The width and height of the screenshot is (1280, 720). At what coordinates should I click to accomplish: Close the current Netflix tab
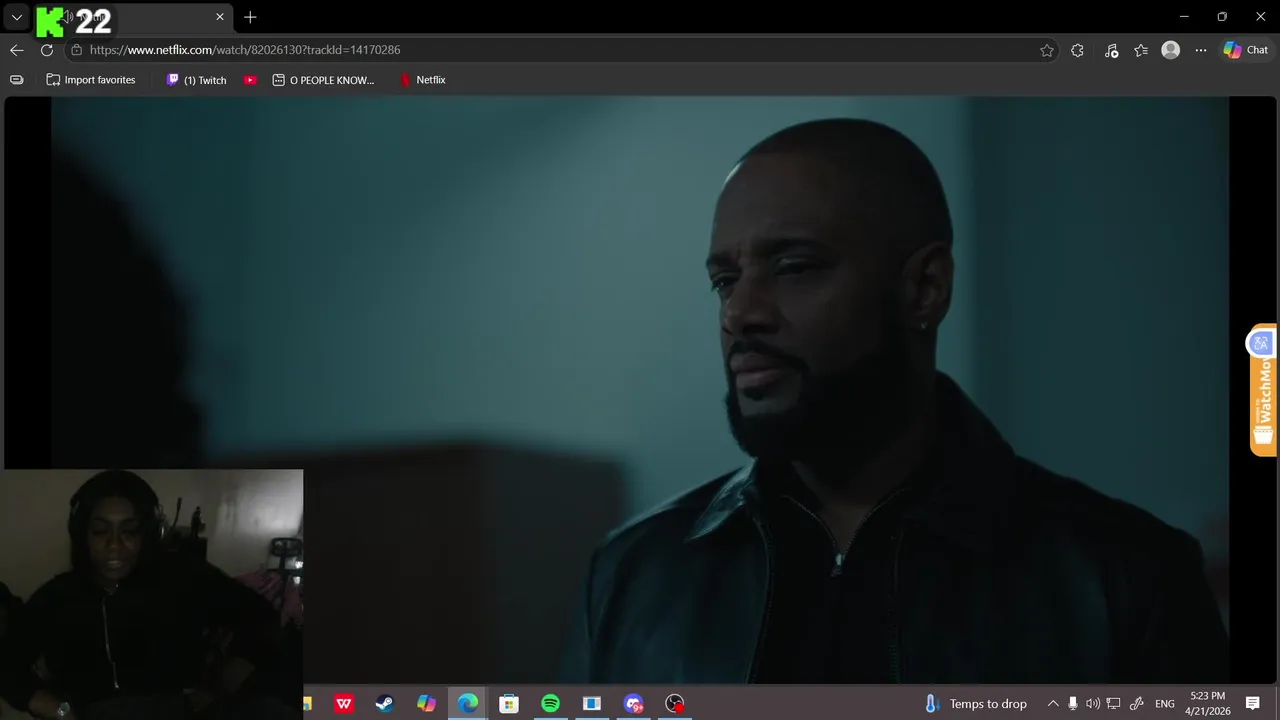[x=220, y=17]
